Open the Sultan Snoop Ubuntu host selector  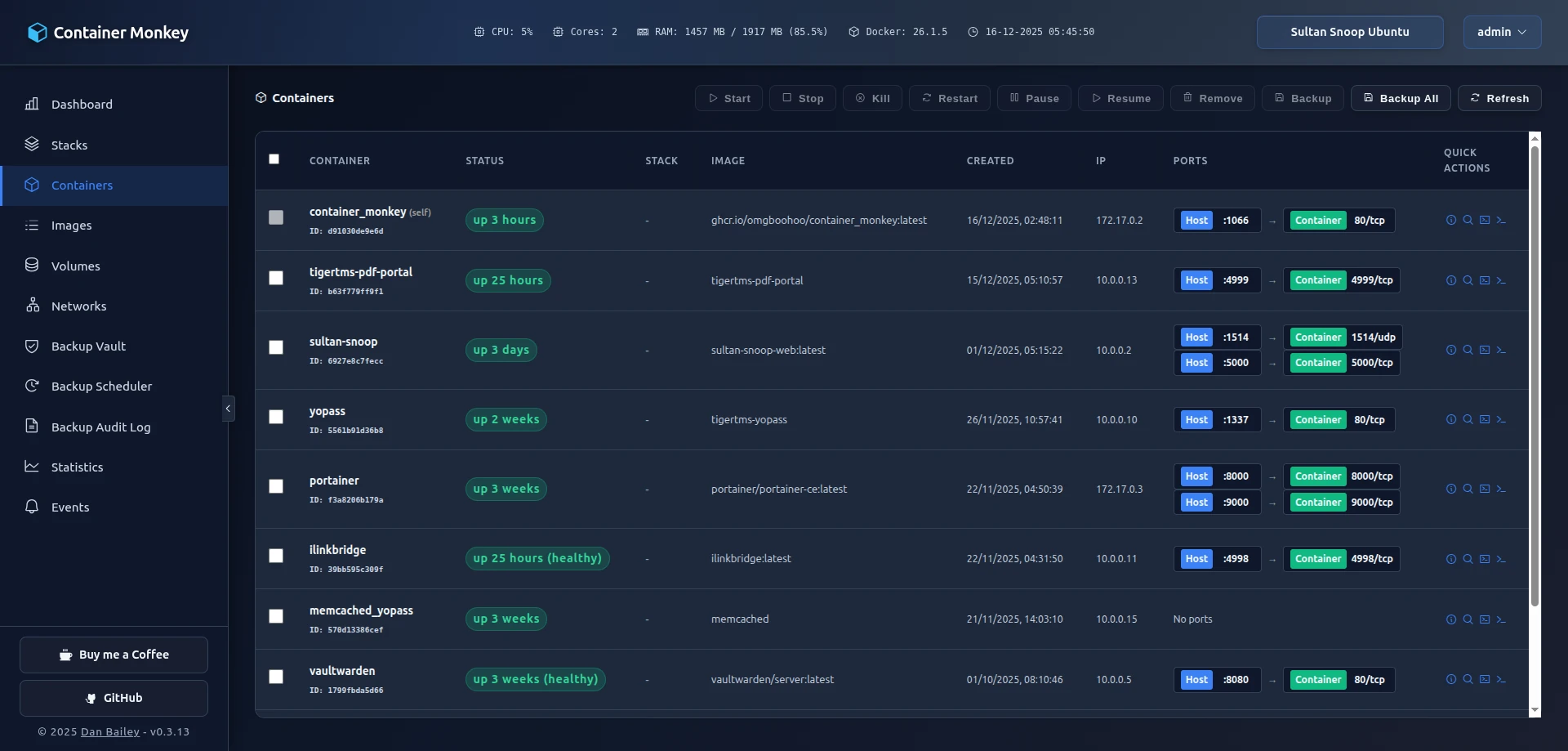pyautogui.click(x=1349, y=32)
